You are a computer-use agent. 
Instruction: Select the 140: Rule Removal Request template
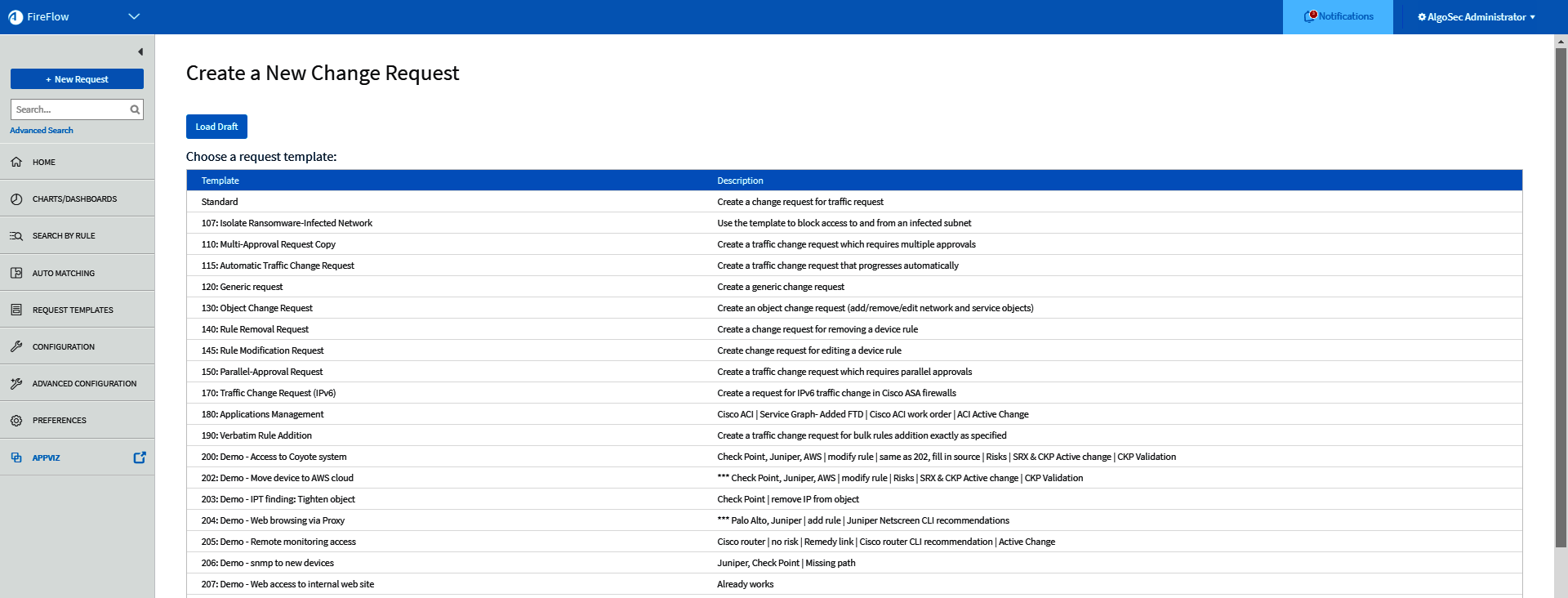pyautogui.click(x=255, y=329)
